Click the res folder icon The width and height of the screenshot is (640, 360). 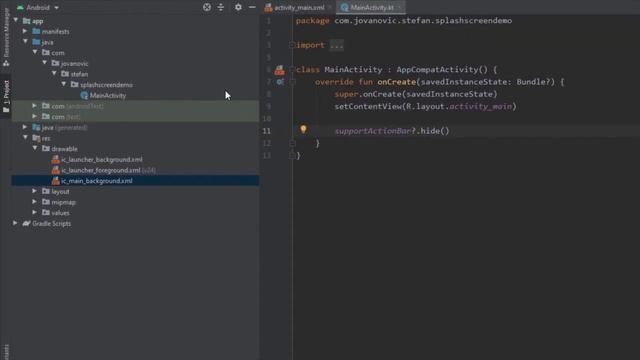36,138
